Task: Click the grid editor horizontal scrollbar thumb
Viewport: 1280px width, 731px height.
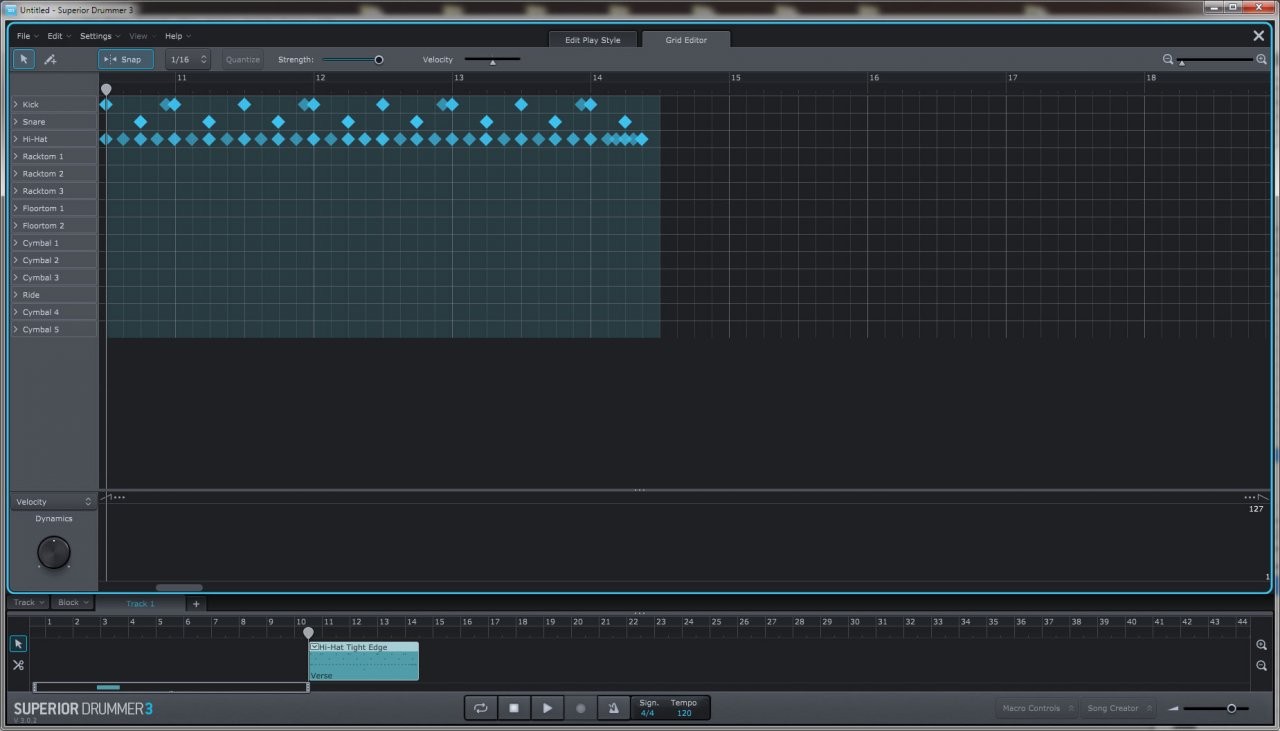Action: pyautogui.click(x=179, y=588)
